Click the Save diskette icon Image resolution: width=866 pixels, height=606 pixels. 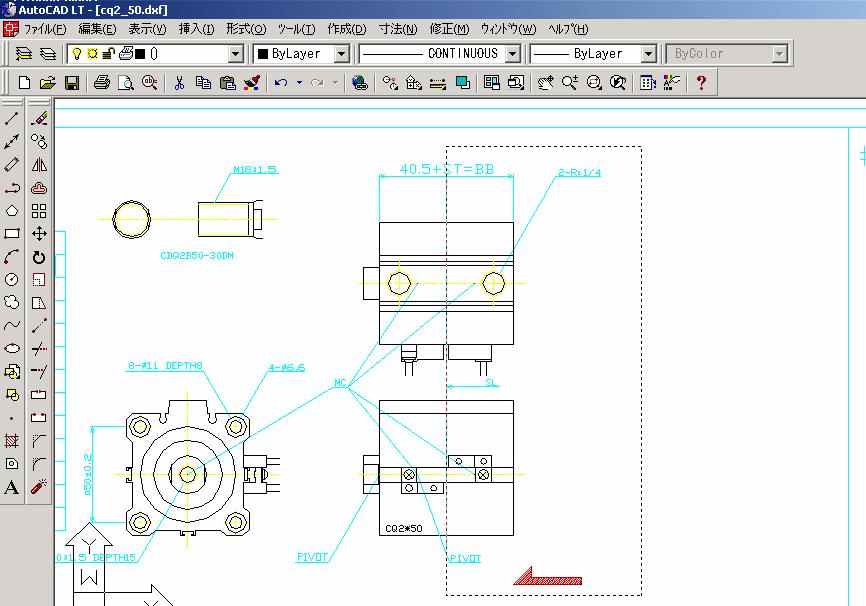(72, 83)
